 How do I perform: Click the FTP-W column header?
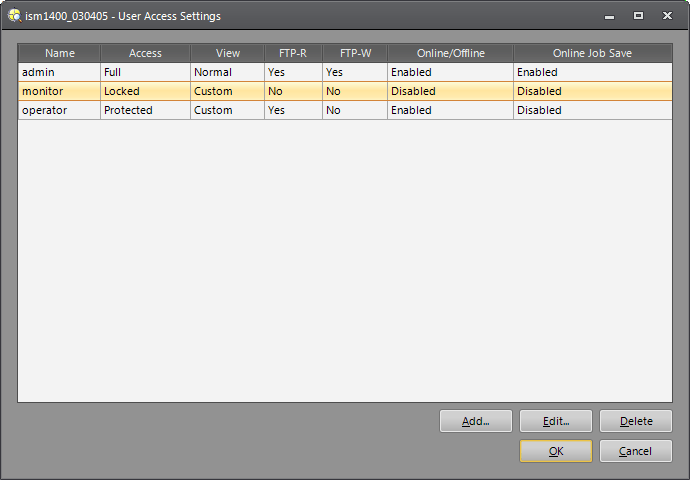(x=355, y=53)
